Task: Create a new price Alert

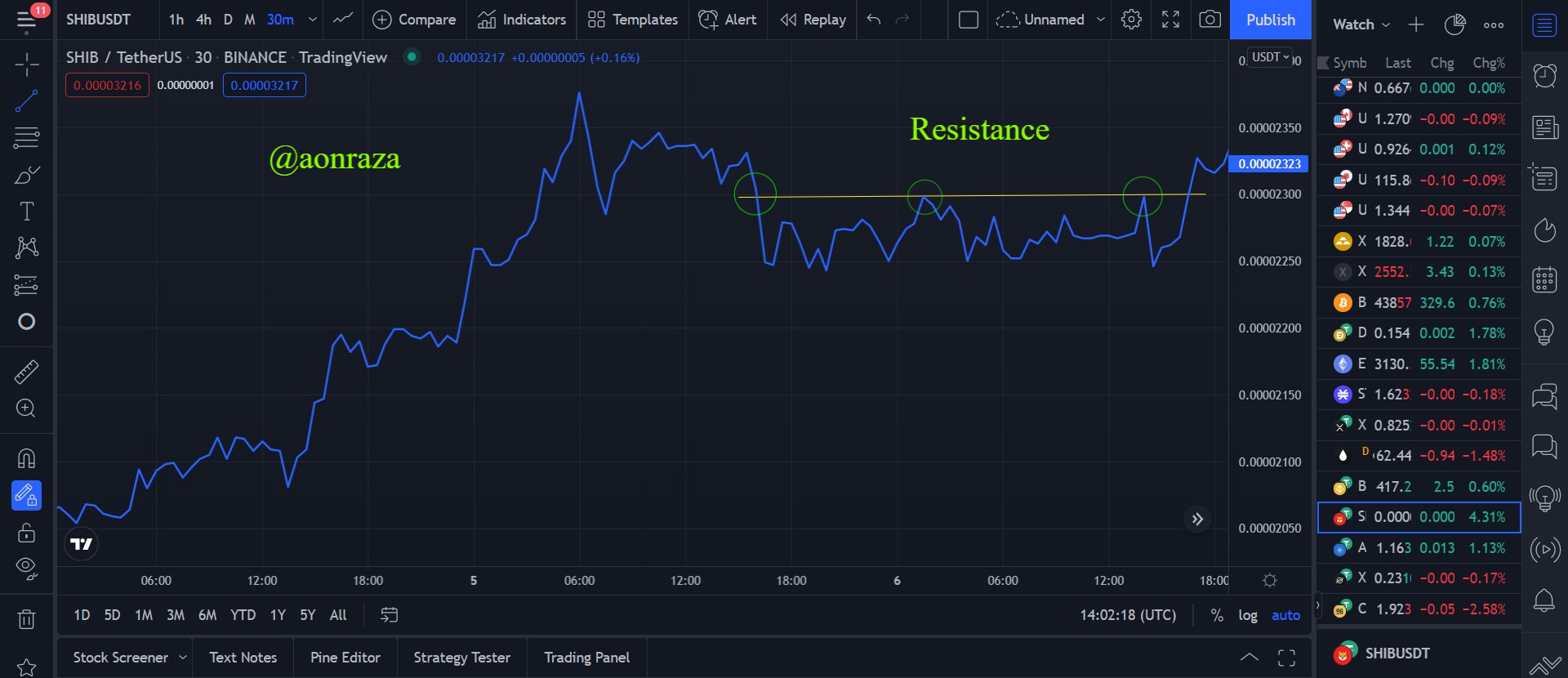Action: coord(728,20)
